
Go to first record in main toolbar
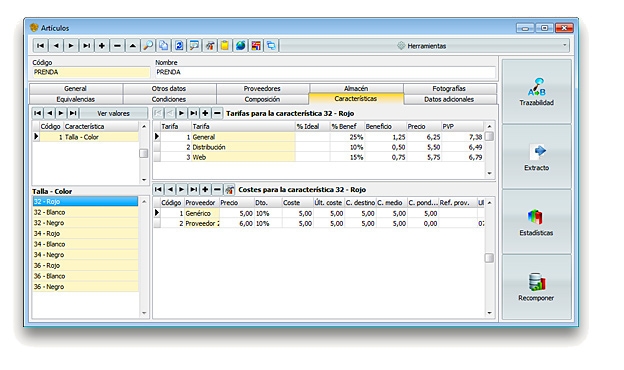[x=40, y=46]
